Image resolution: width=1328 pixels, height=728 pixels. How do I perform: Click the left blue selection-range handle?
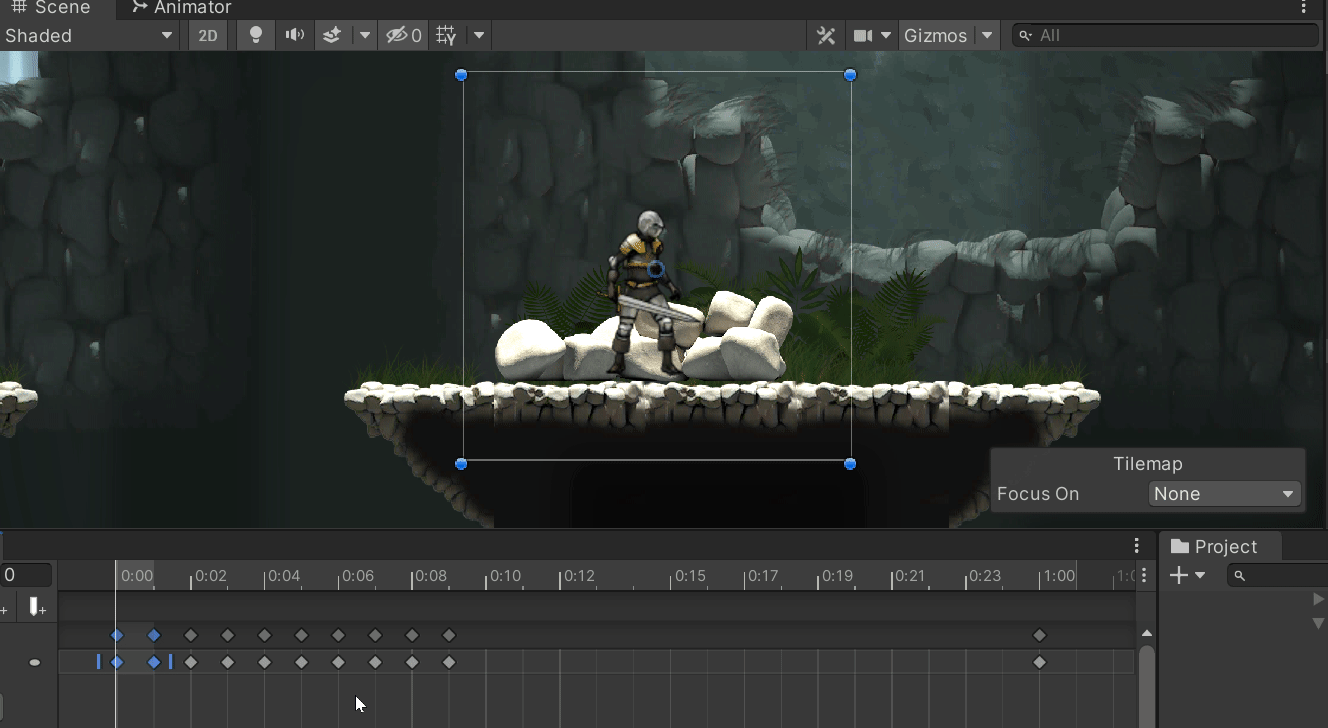tap(98, 661)
